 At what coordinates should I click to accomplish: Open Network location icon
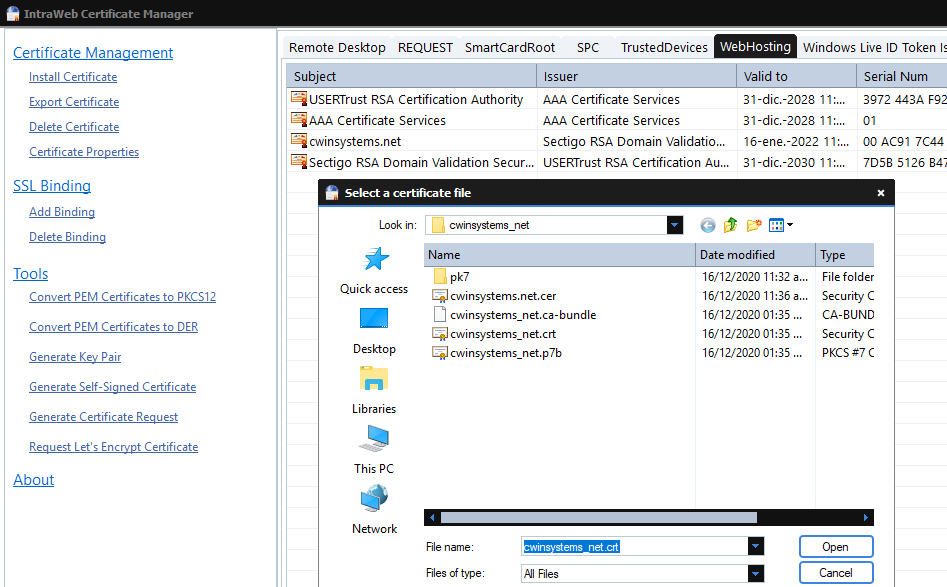tap(374, 500)
